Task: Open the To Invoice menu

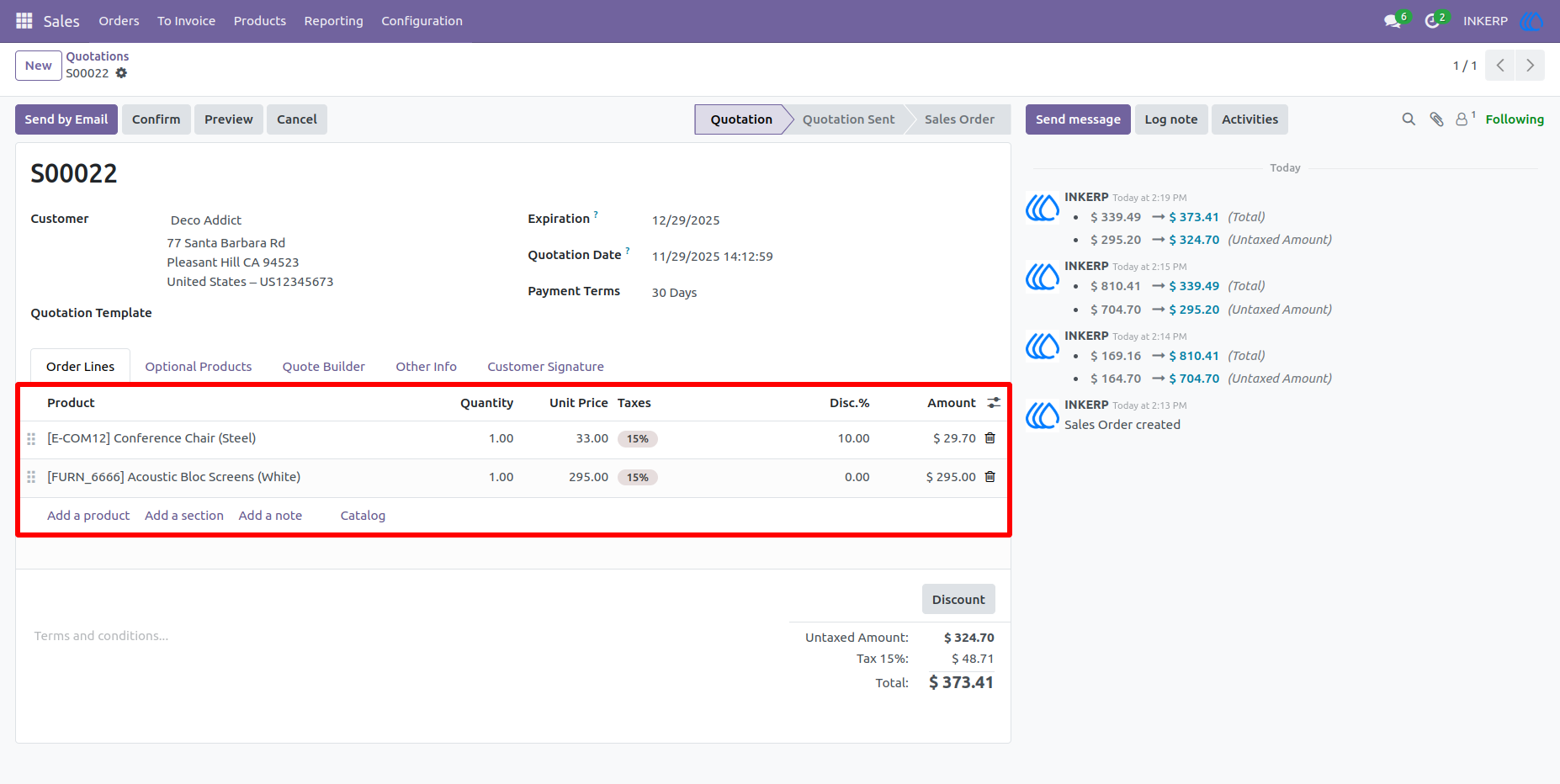Action: 186,21
